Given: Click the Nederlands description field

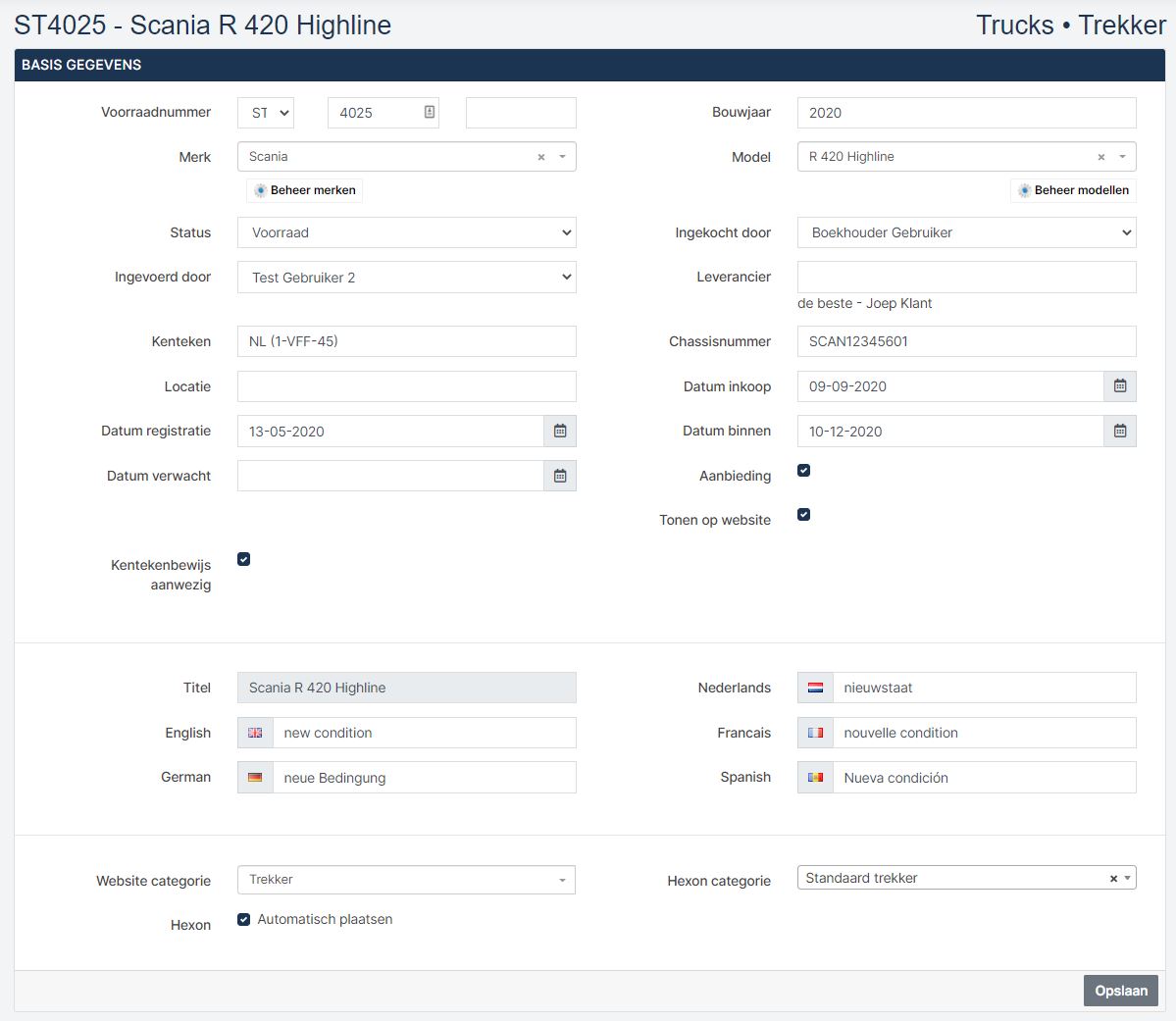Looking at the screenshot, I should click(x=984, y=688).
